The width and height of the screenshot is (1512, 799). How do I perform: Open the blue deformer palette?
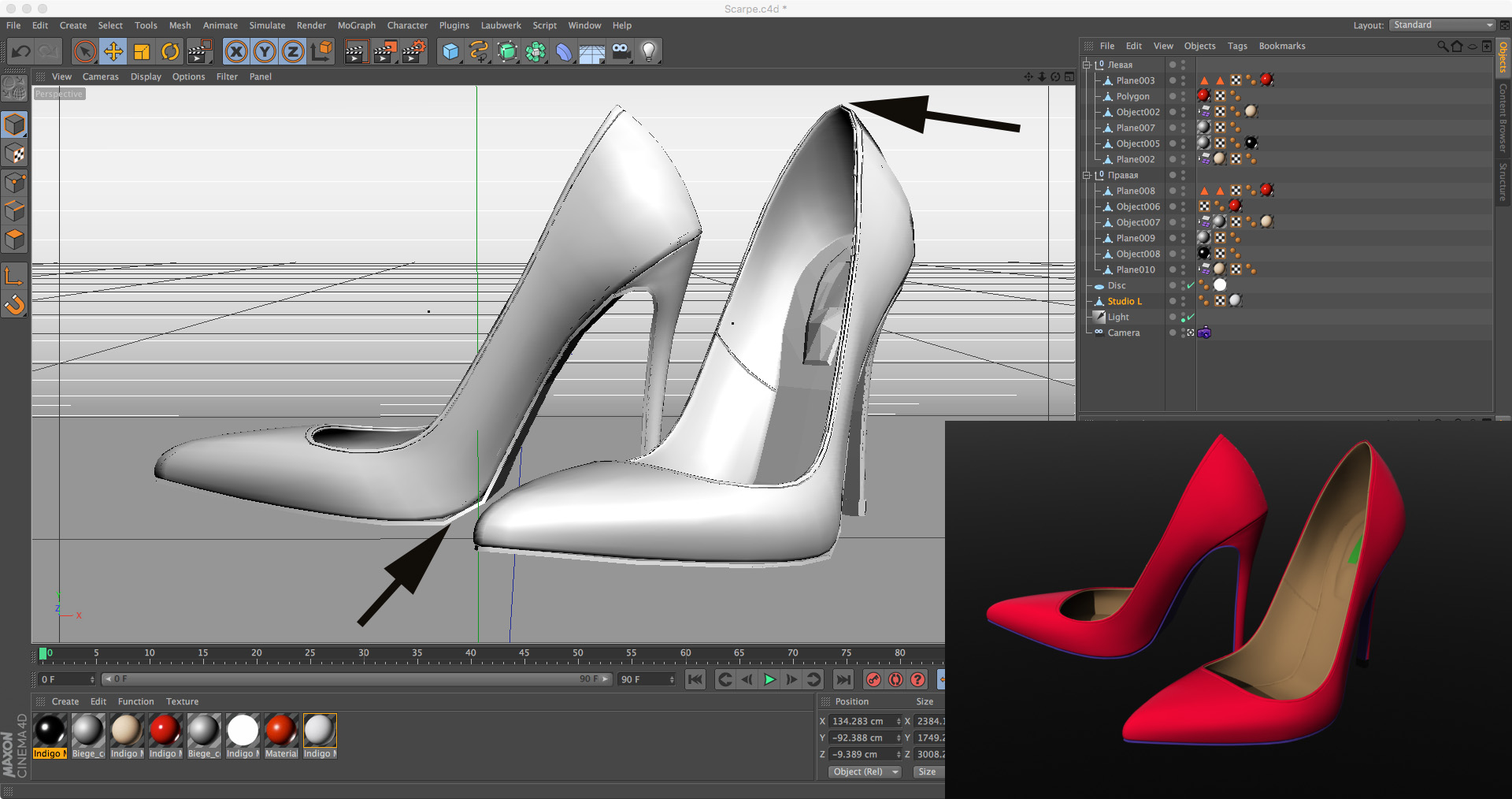[565, 52]
